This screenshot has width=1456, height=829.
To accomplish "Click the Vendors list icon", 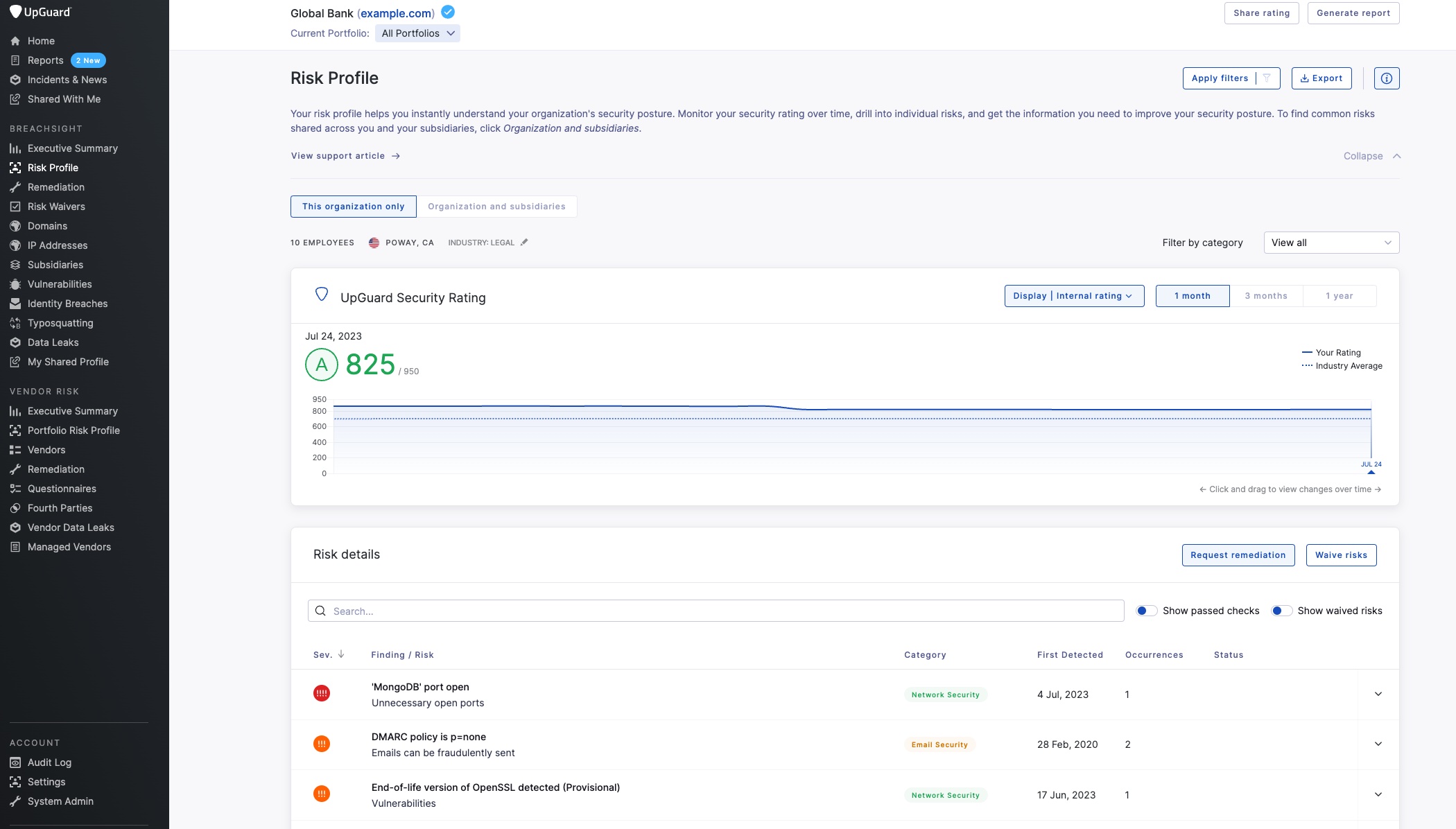I will (15, 450).
